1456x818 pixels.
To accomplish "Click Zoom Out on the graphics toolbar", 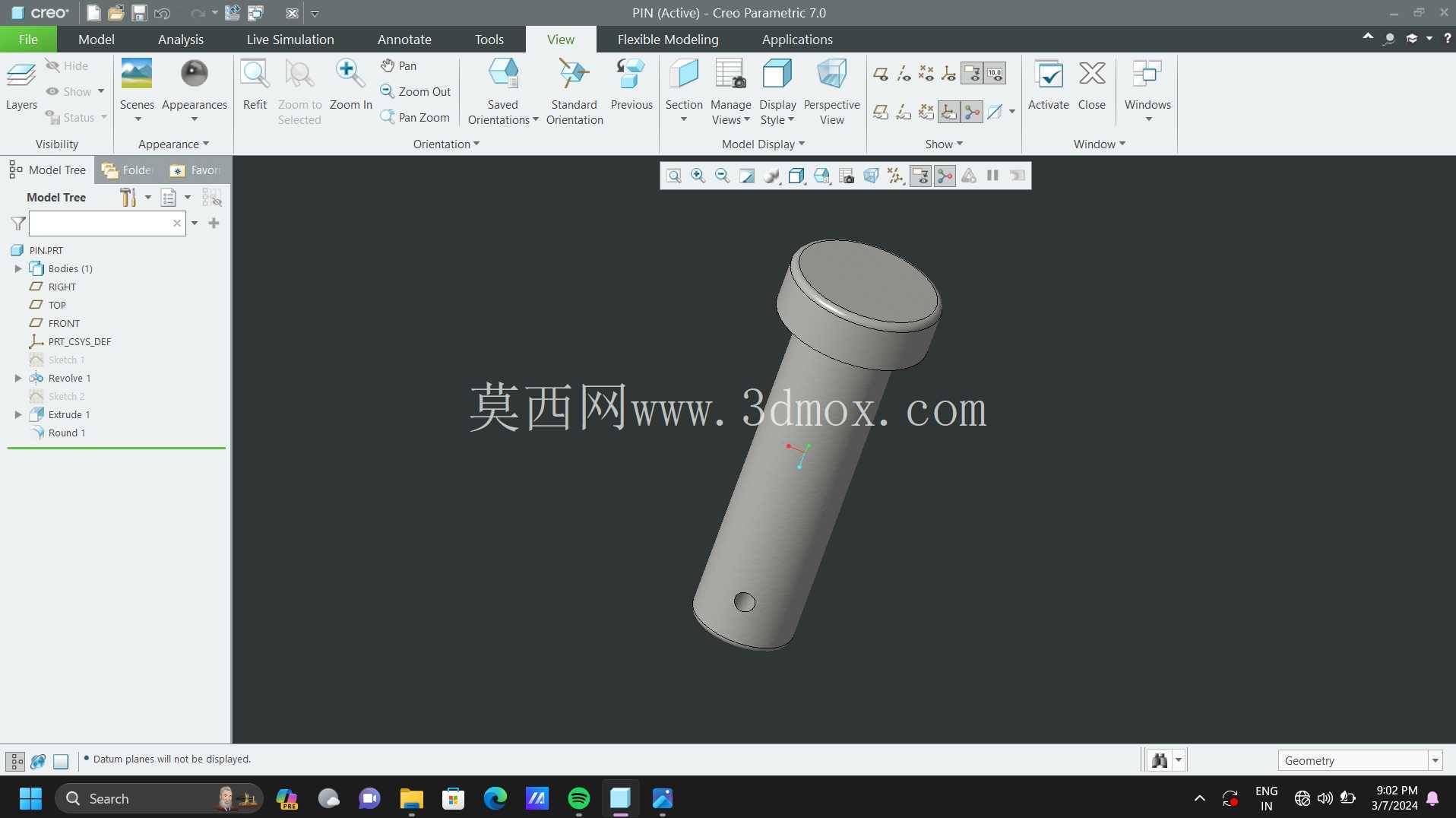I will coord(723,176).
